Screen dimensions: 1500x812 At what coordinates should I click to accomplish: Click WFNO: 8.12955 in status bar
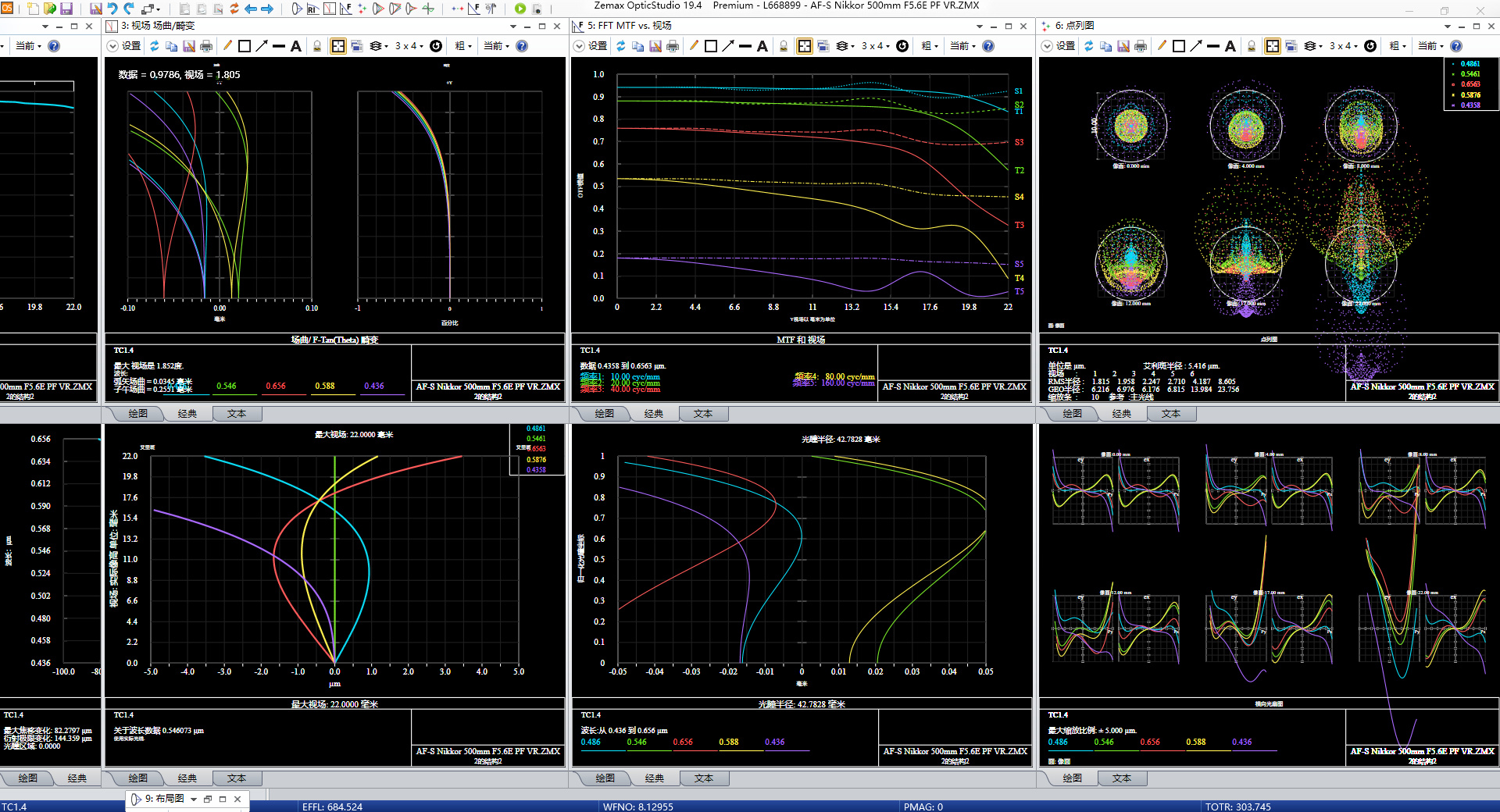click(637, 807)
